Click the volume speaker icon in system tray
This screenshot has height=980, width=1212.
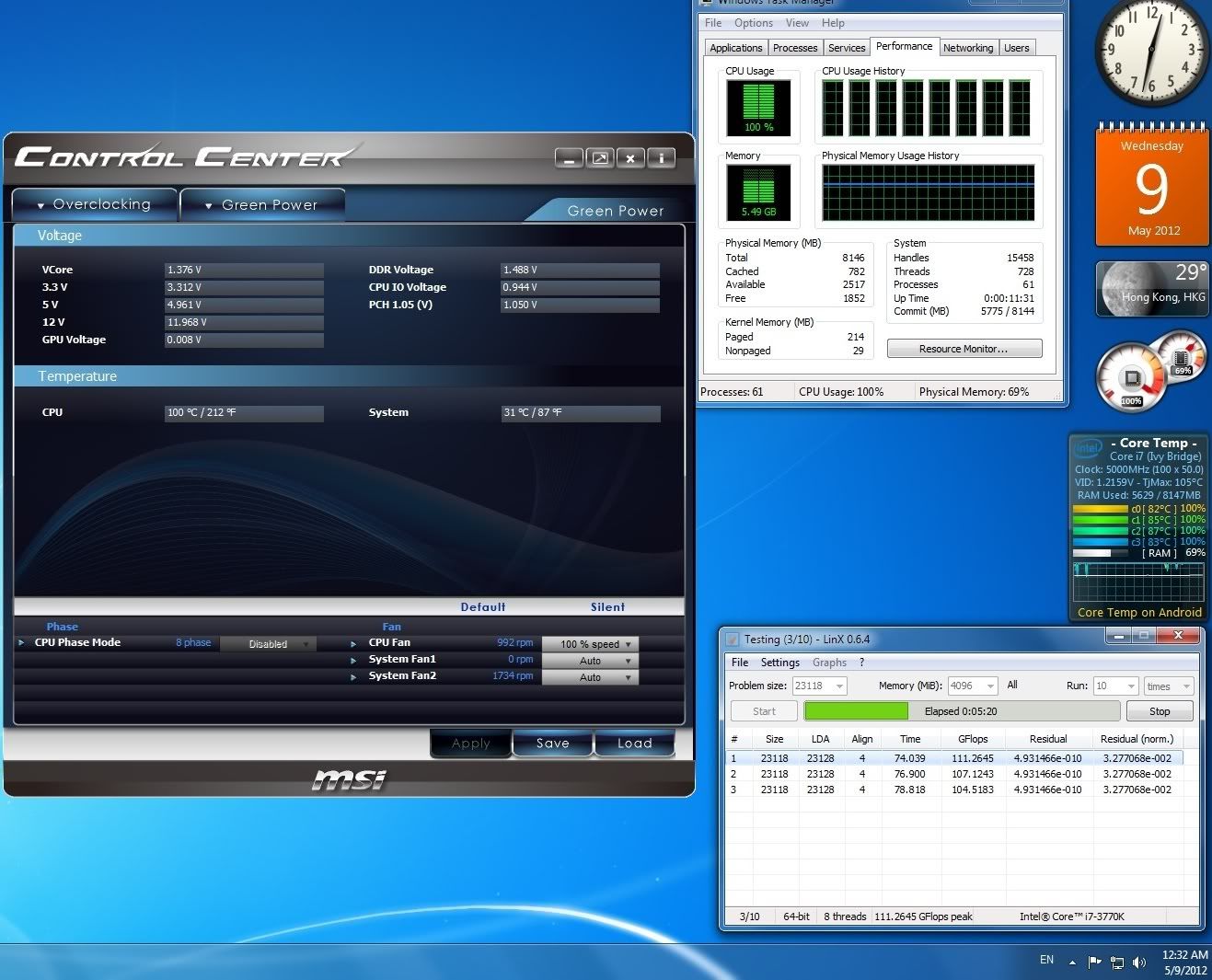pos(1139,963)
